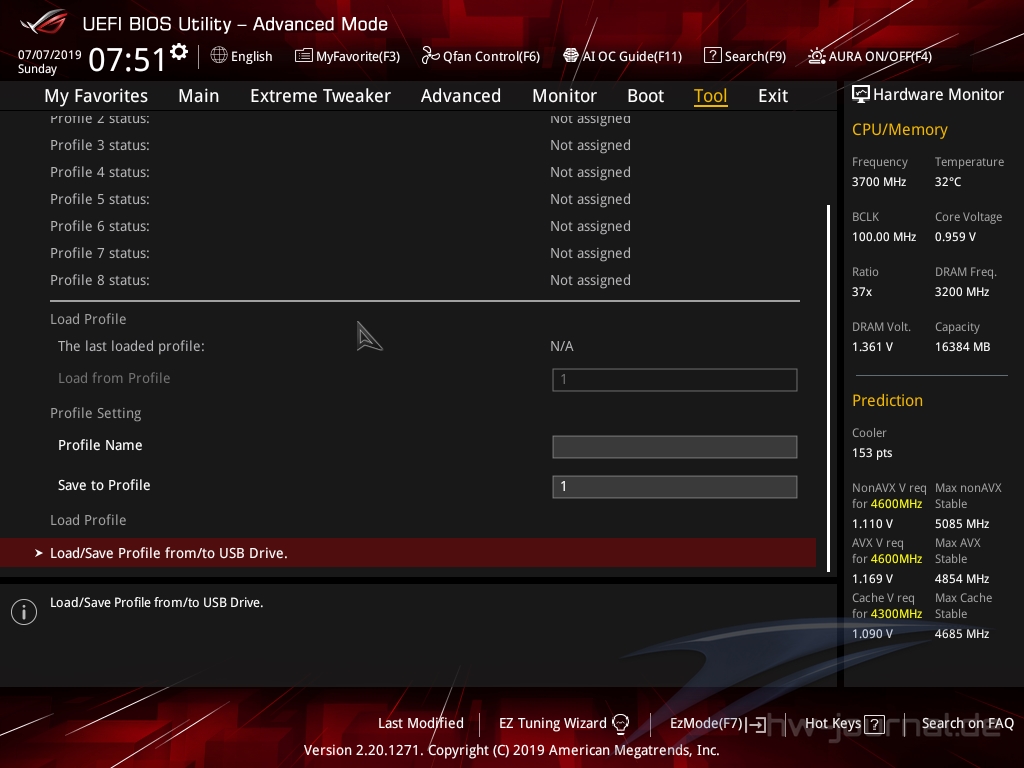Click the 5085 MHz Max nonAVX value
1024x768 pixels.
pos(961,524)
